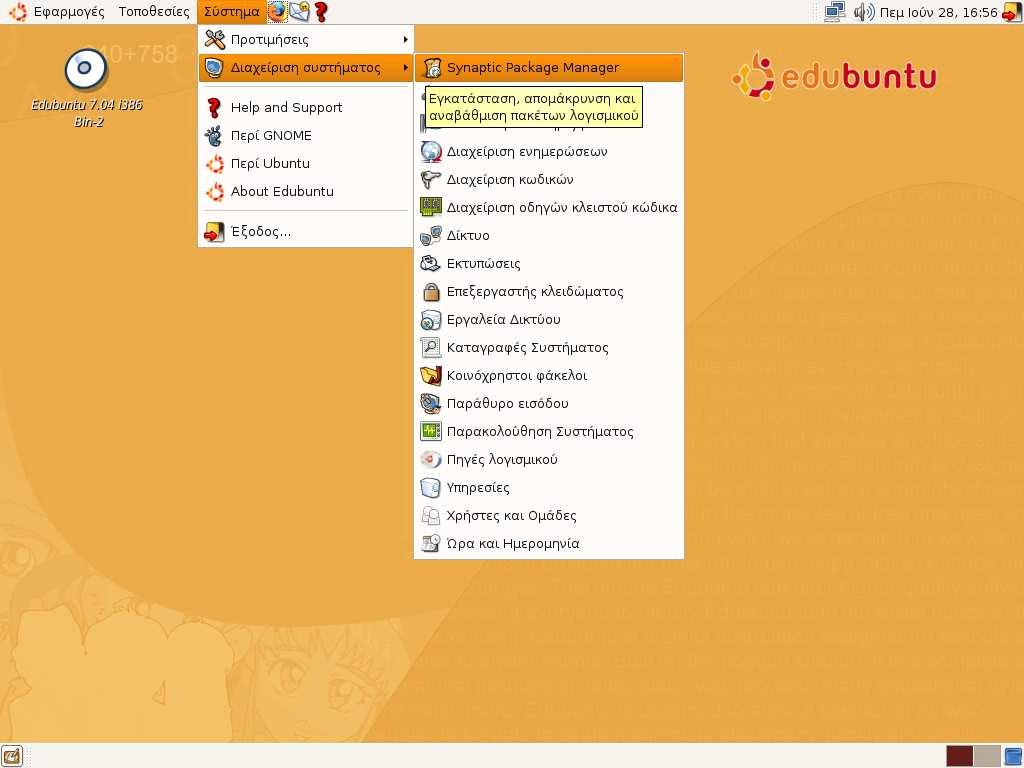The image size is (1024, 768).
Task: Close the open Σύστημα menu
Action: pos(231,12)
